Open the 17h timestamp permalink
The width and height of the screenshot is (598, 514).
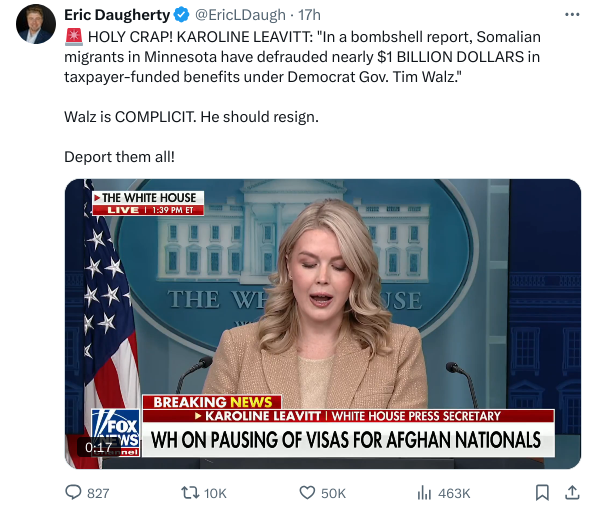click(309, 15)
